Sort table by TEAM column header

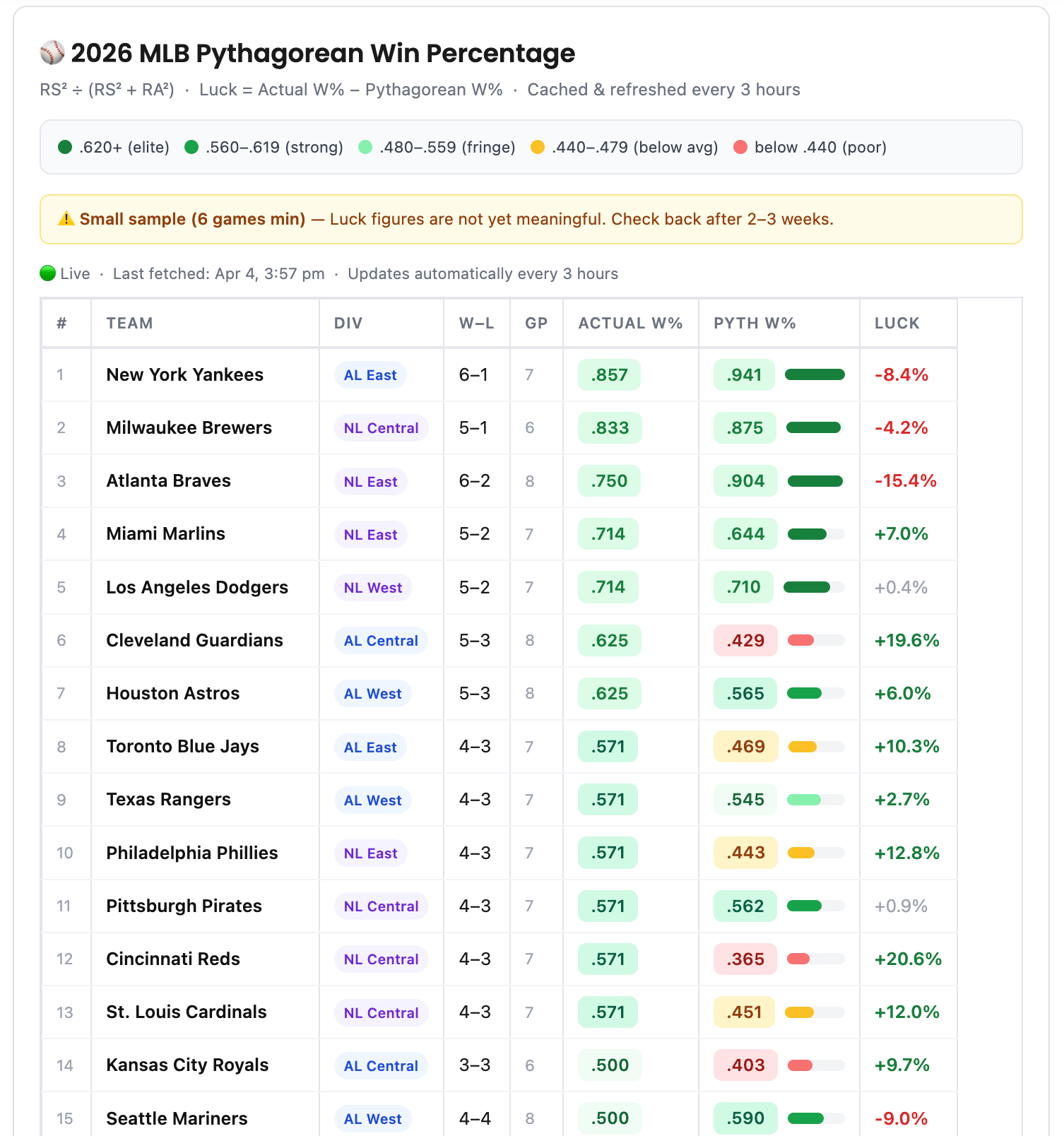pos(129,324)
